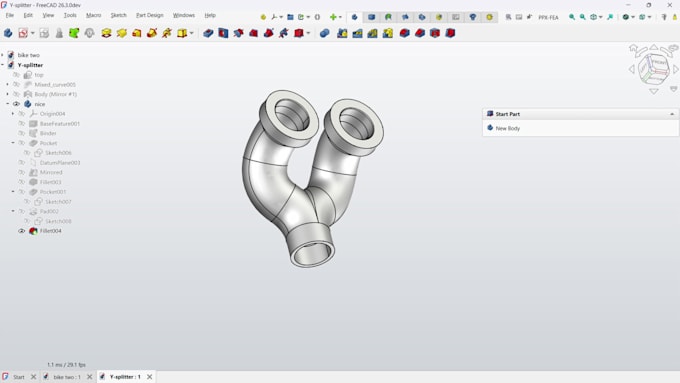Open the Additive Primitive dropdown arrow

[x=191, y=33]
